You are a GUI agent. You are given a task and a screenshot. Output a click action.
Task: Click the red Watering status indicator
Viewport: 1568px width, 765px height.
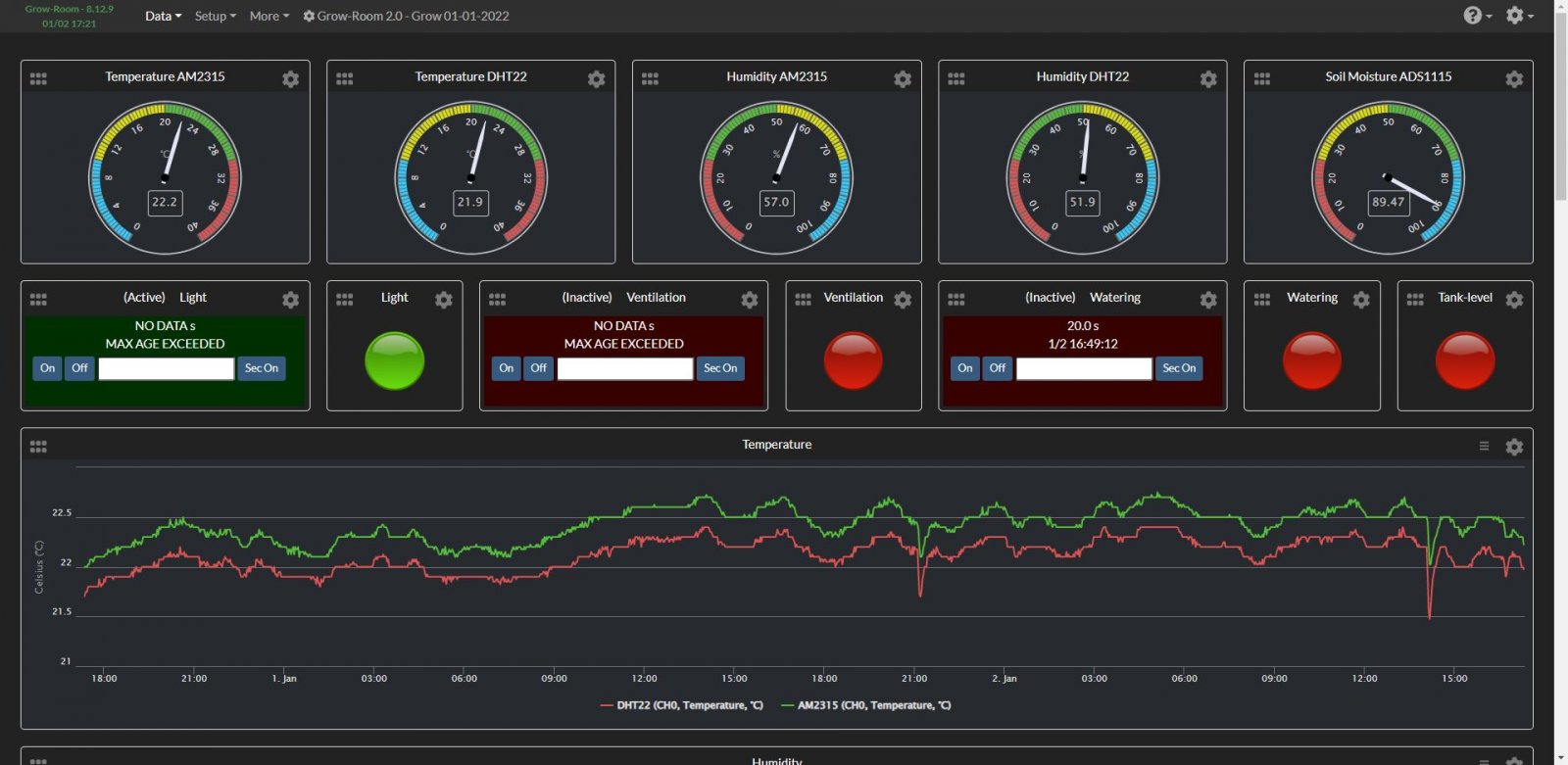[1312, 360]
